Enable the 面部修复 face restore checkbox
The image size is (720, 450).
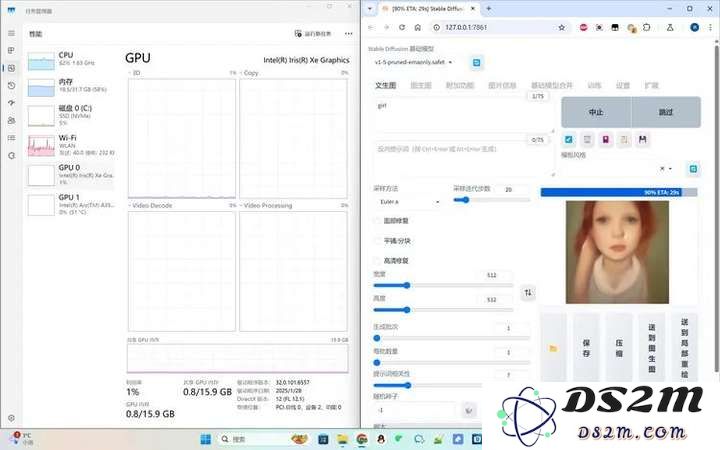pos(377,221)
